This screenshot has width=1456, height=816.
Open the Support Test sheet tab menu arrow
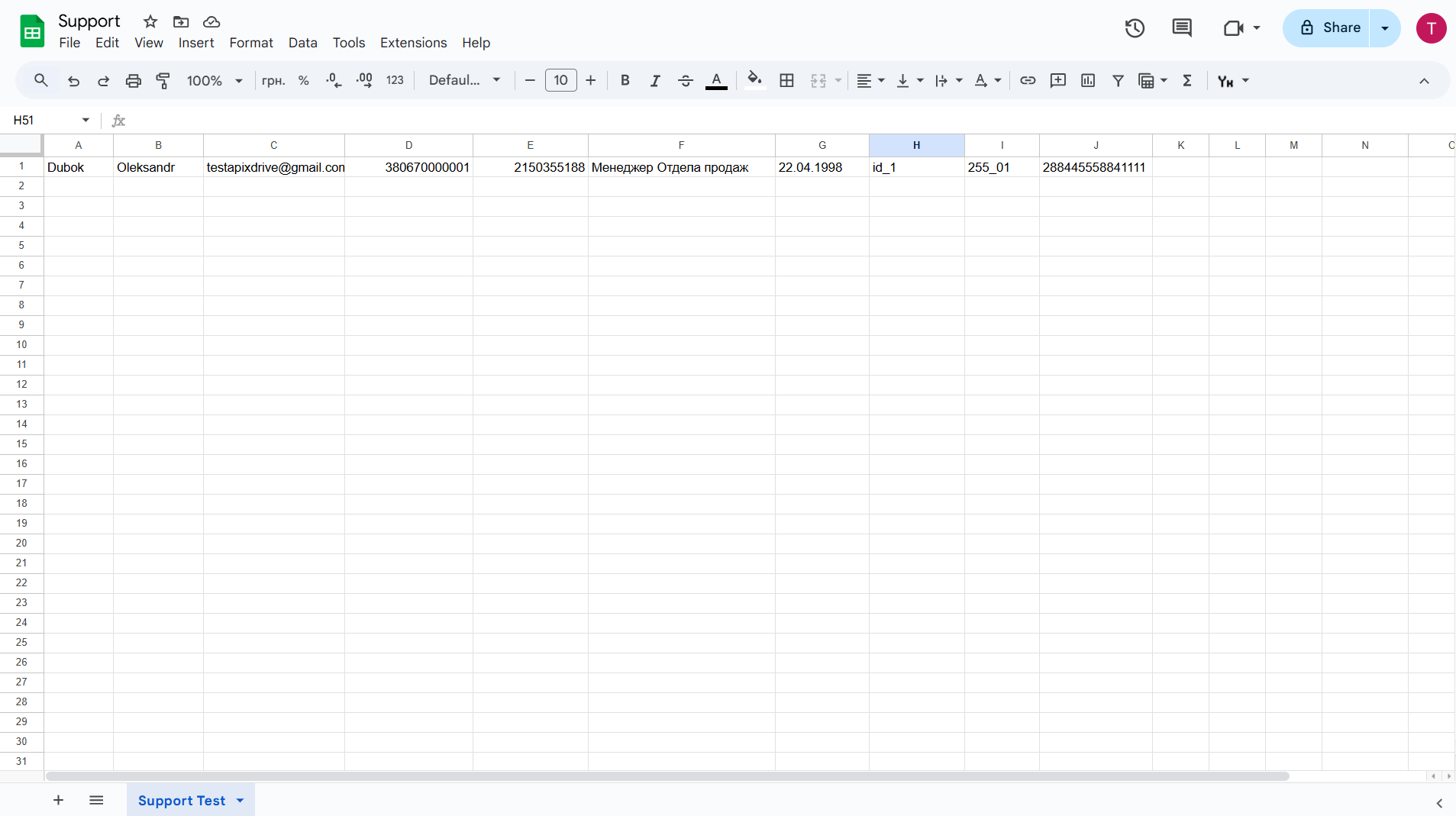[241, 801]
